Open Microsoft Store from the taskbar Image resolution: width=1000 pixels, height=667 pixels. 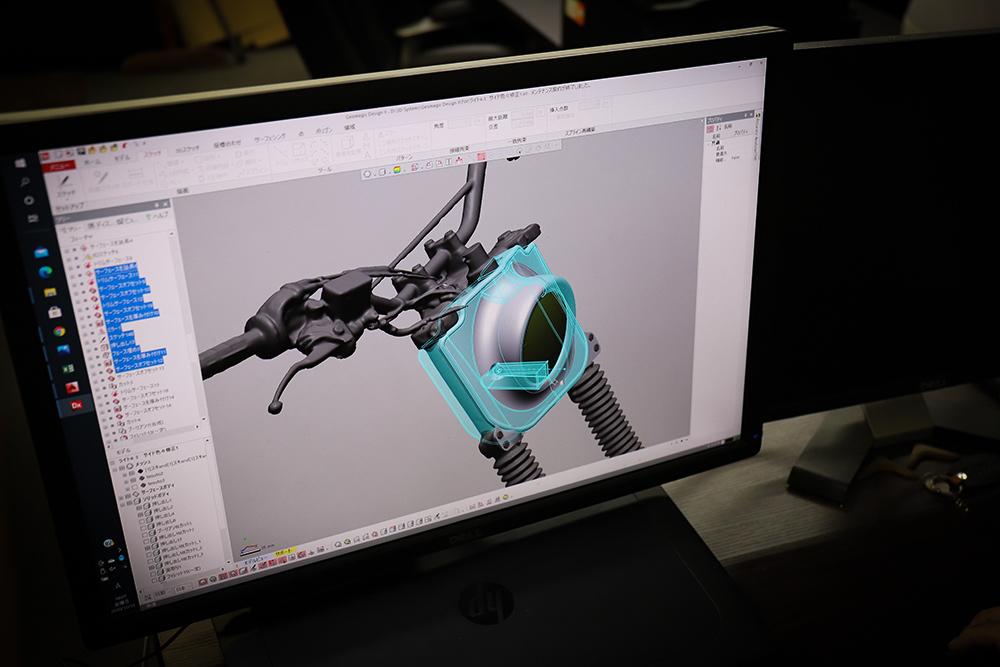54,312
